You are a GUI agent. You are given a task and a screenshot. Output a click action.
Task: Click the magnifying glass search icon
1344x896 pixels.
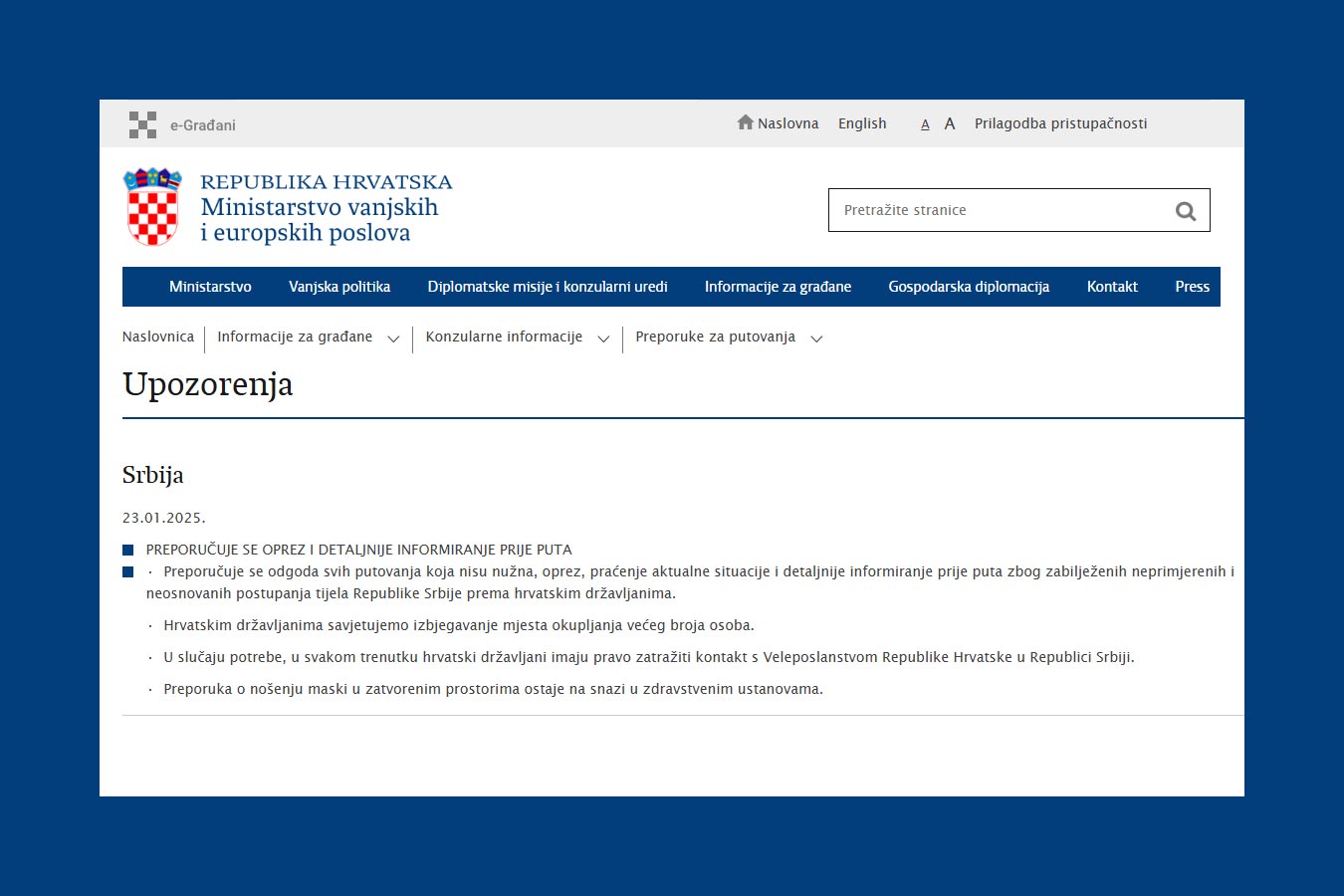point(1185,211)
